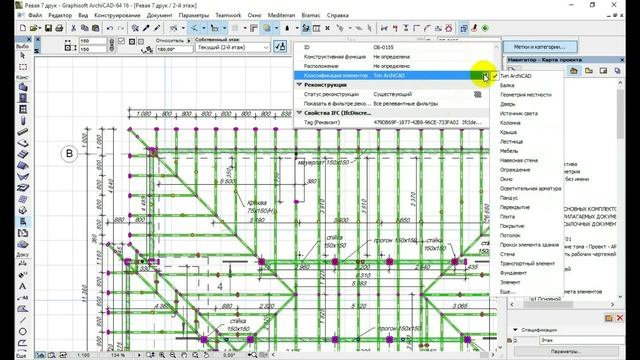
Task: Click the Cut scissors icon
Action: pos(73,28)
